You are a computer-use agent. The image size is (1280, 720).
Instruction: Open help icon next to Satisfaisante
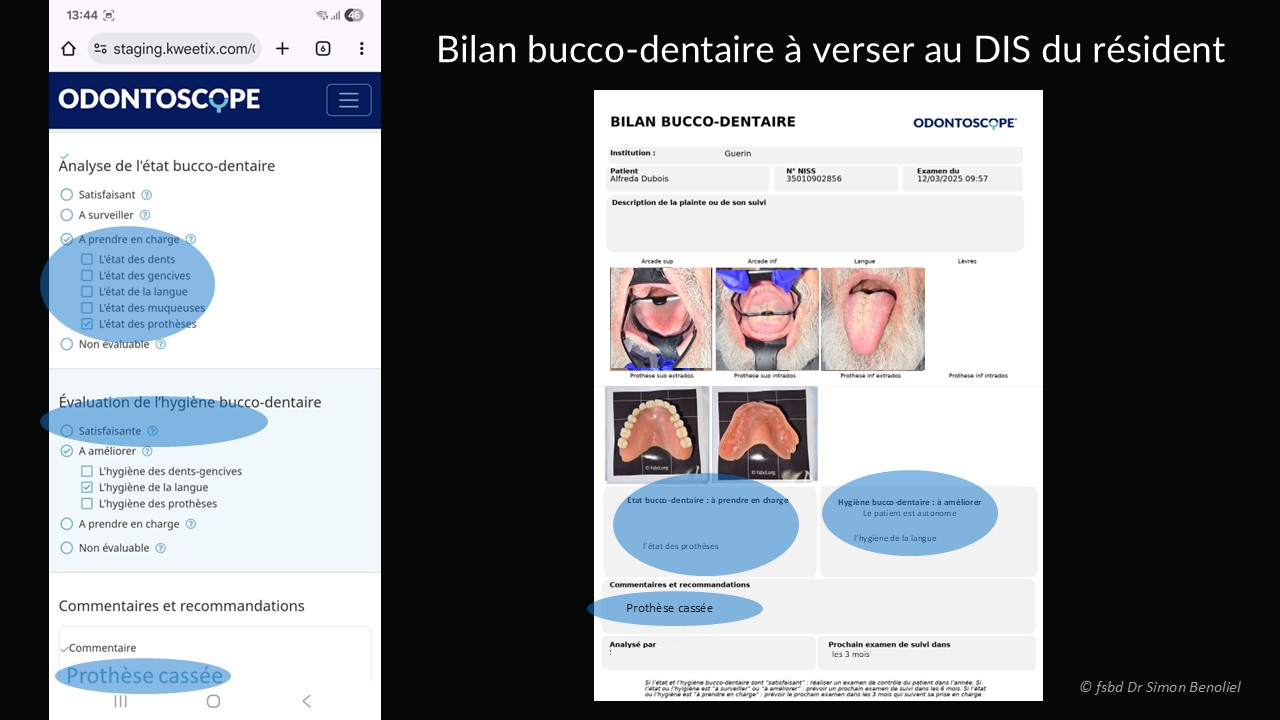pos(152,431)
